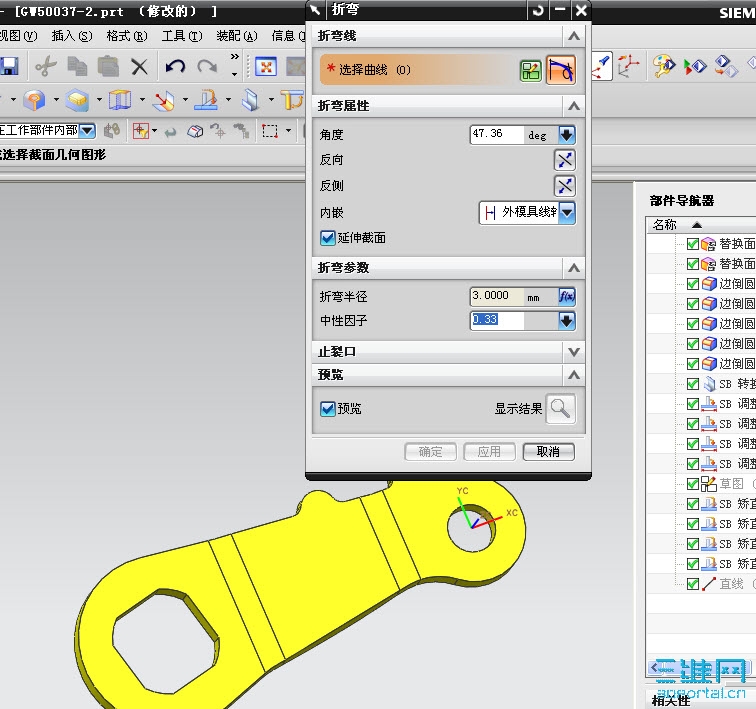Select the orange keyhole tab feature icon
The height and width of the screenshot is (709, 756).
[x=34, y=100]
